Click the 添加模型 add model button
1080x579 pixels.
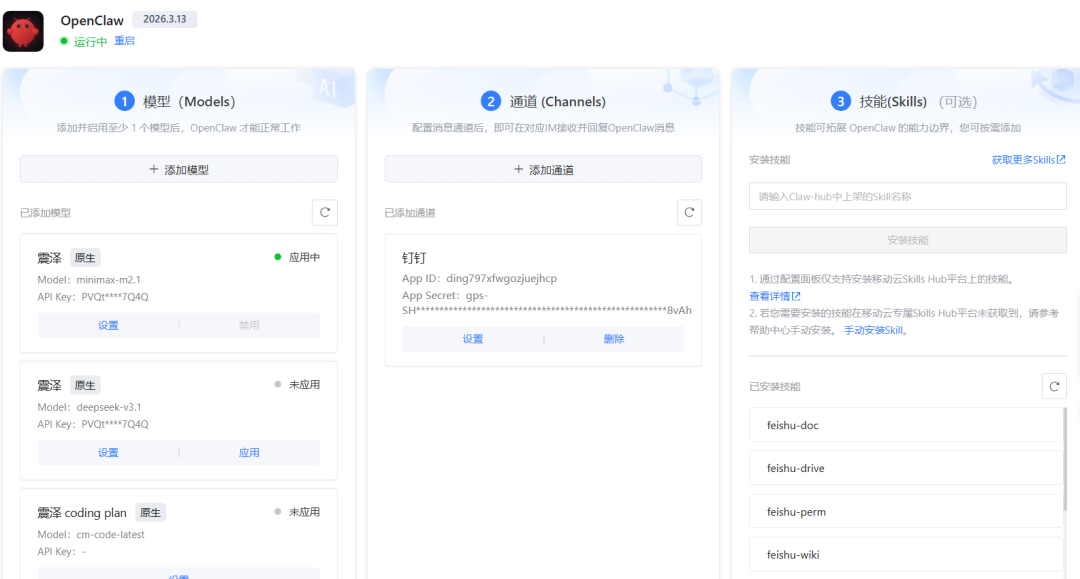click(178, 169)
